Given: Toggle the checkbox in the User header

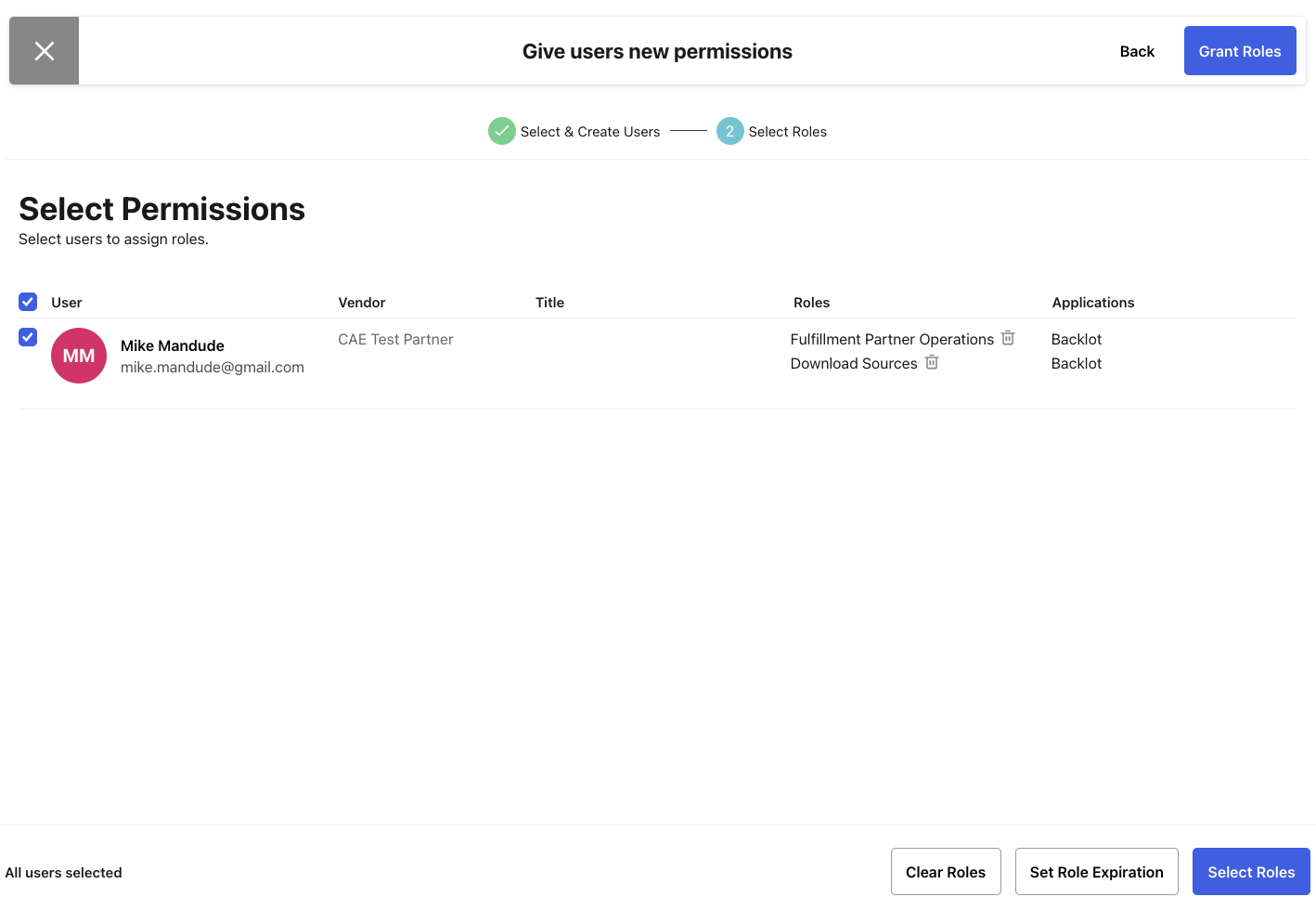Looking at the screenshot, I should pos(27,302).
